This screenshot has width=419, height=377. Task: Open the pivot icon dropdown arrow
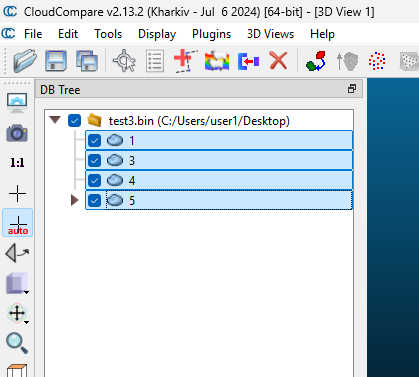(x=27, y=322)
